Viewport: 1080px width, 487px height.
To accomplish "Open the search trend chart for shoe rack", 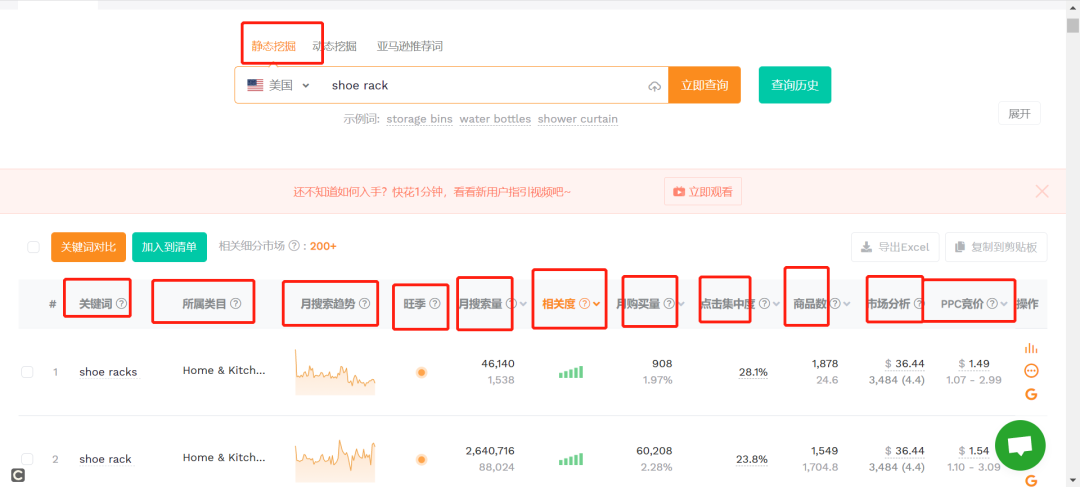I will (x=335, y=459).
